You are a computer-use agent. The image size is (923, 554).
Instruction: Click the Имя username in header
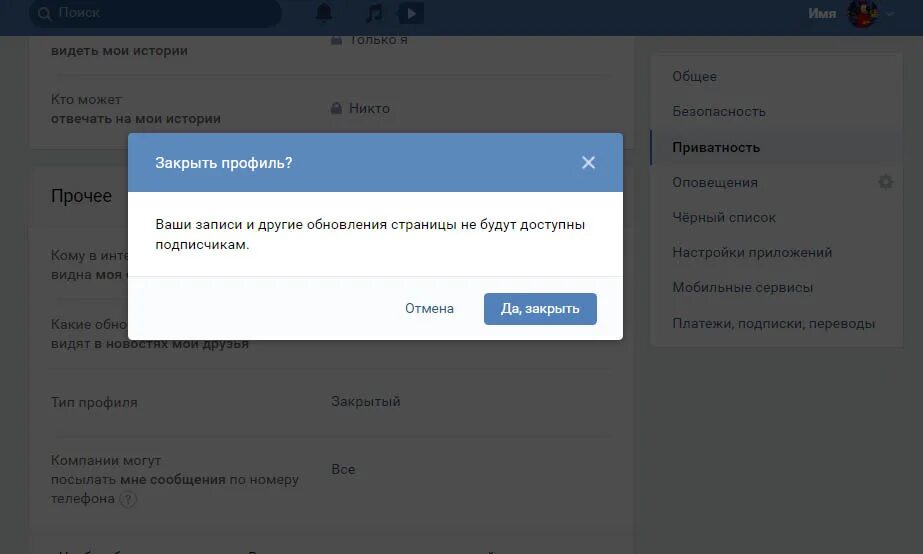[x=822, y=14]
